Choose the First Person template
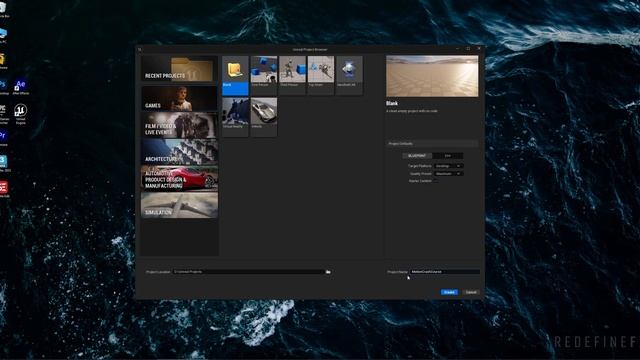 (264, 76)
